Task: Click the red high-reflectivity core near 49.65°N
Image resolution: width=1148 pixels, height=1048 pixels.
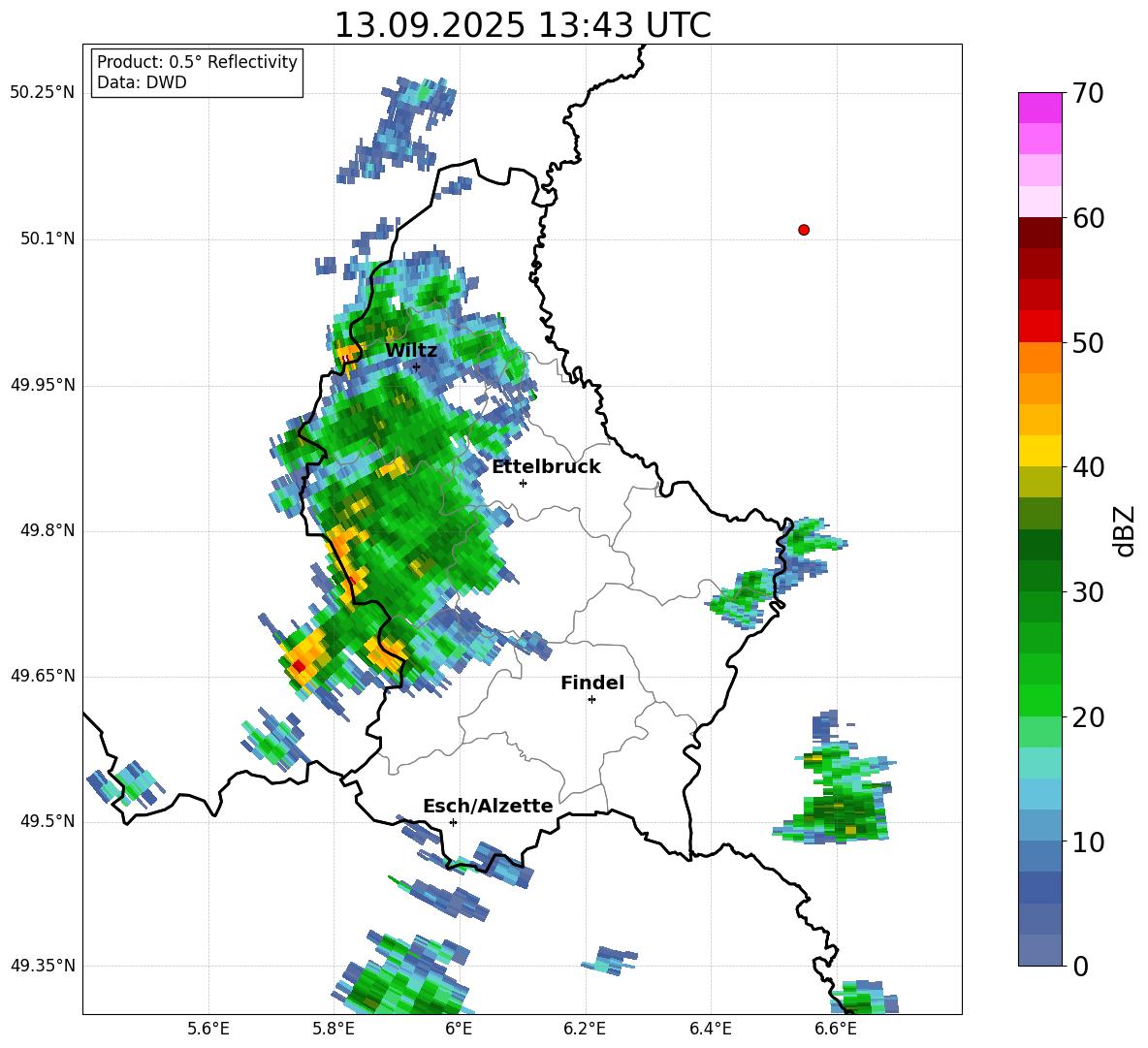Action: pyautogui.click(x=299, y=666)
